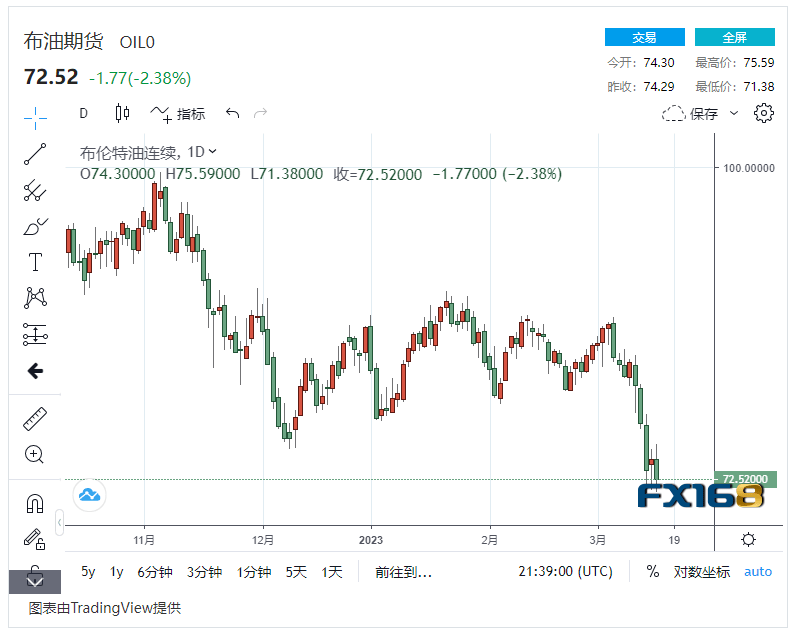Switch to the 1y time range
Image resolution: width=797 pixels, height=630 pixels.
coord(117,572)
